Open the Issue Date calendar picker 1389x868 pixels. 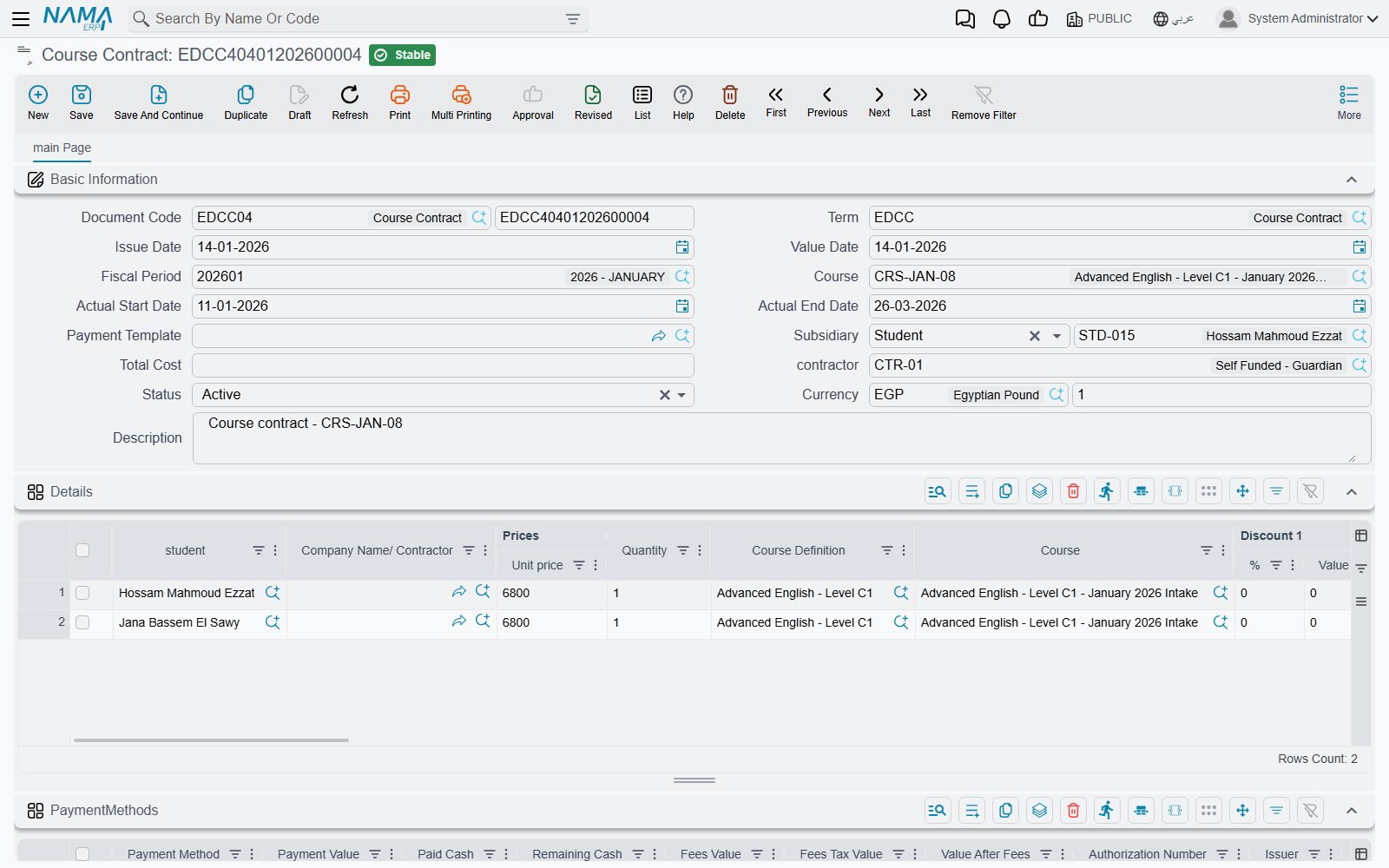(682, 247)
